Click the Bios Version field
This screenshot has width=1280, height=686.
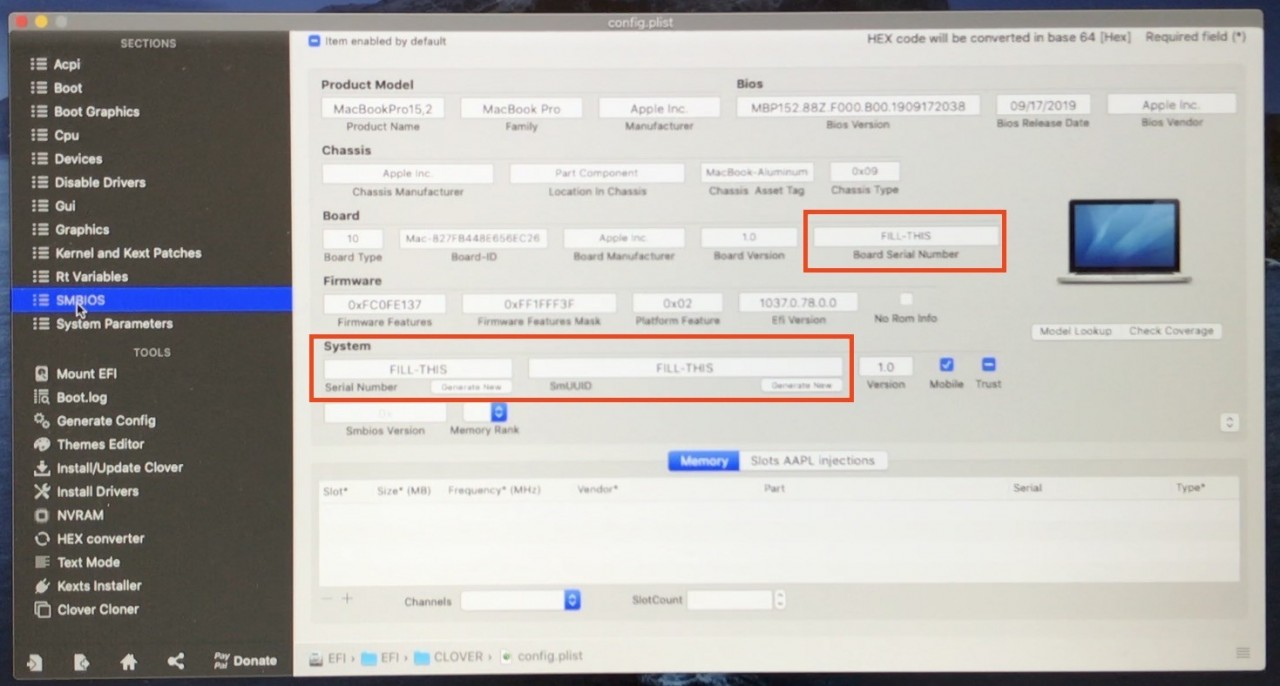(x=858, y=105)
